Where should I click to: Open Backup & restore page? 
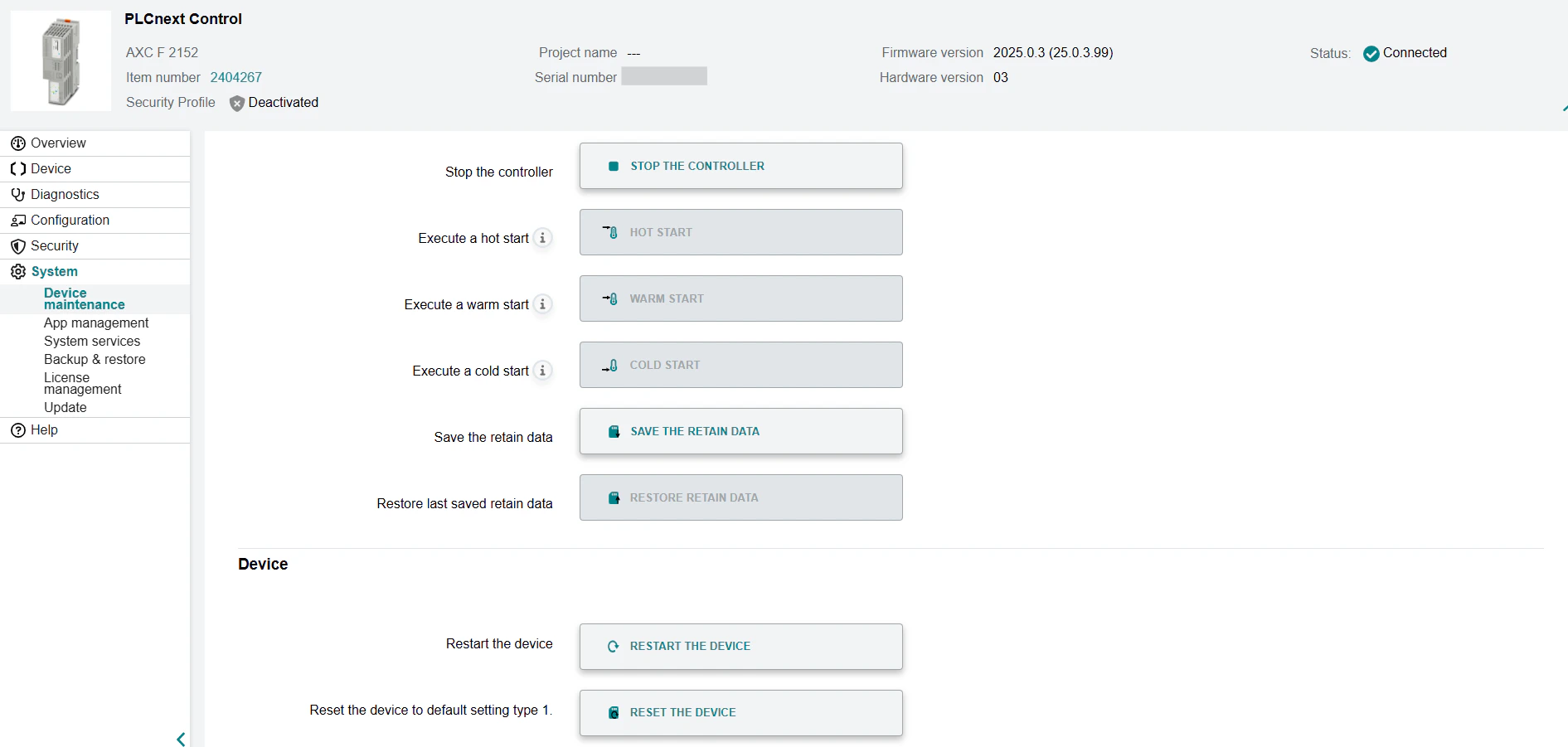95,360
